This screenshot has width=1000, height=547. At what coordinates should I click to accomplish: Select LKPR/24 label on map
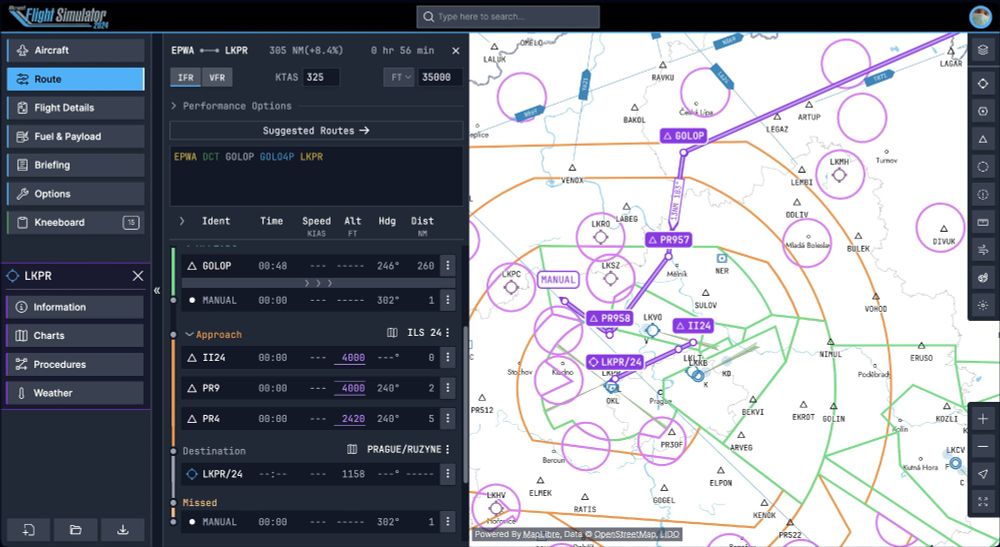pyautogui.click(x=615, y=362)
